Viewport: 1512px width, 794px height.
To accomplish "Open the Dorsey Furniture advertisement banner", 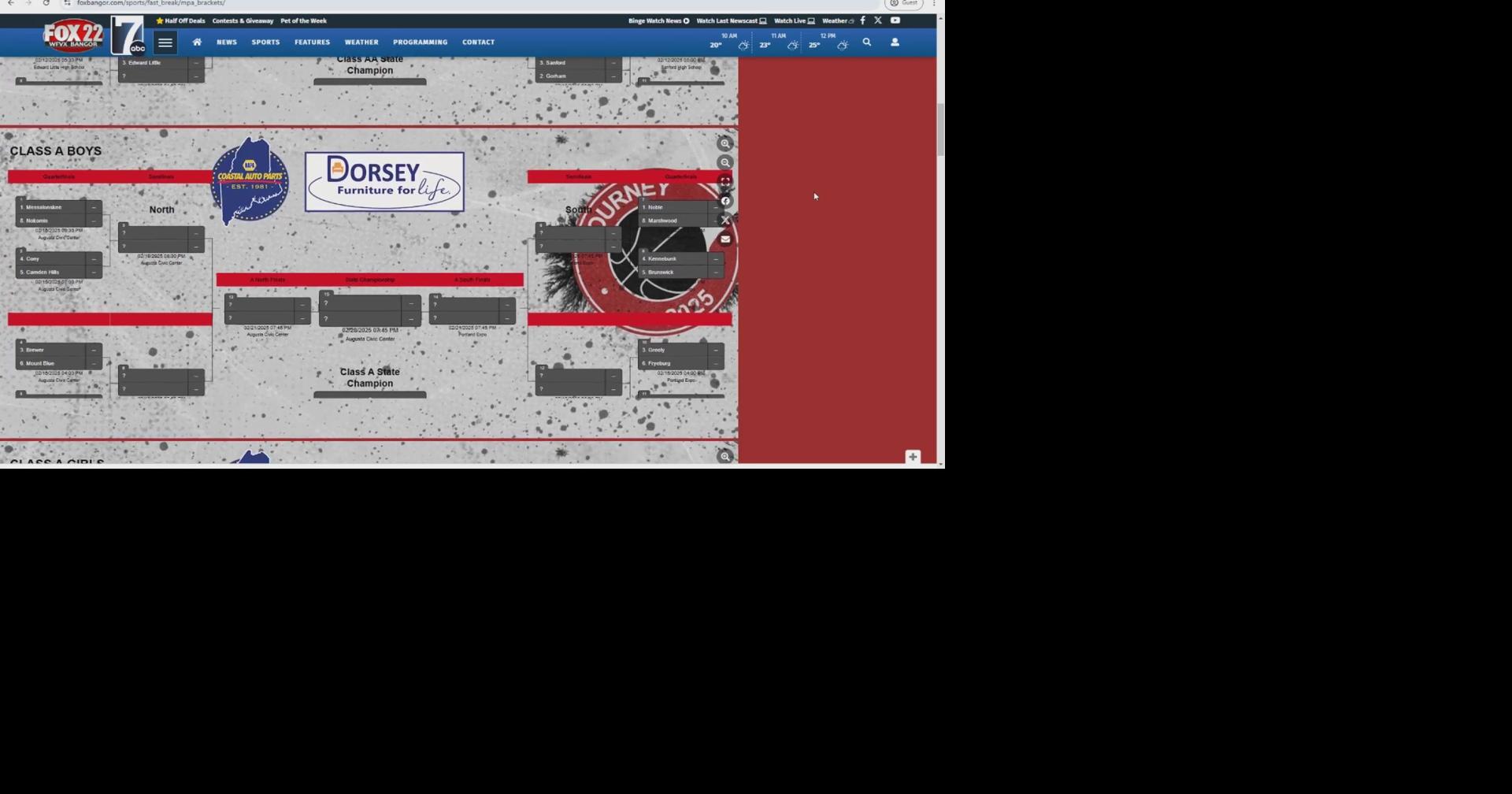I will point(384,182).
